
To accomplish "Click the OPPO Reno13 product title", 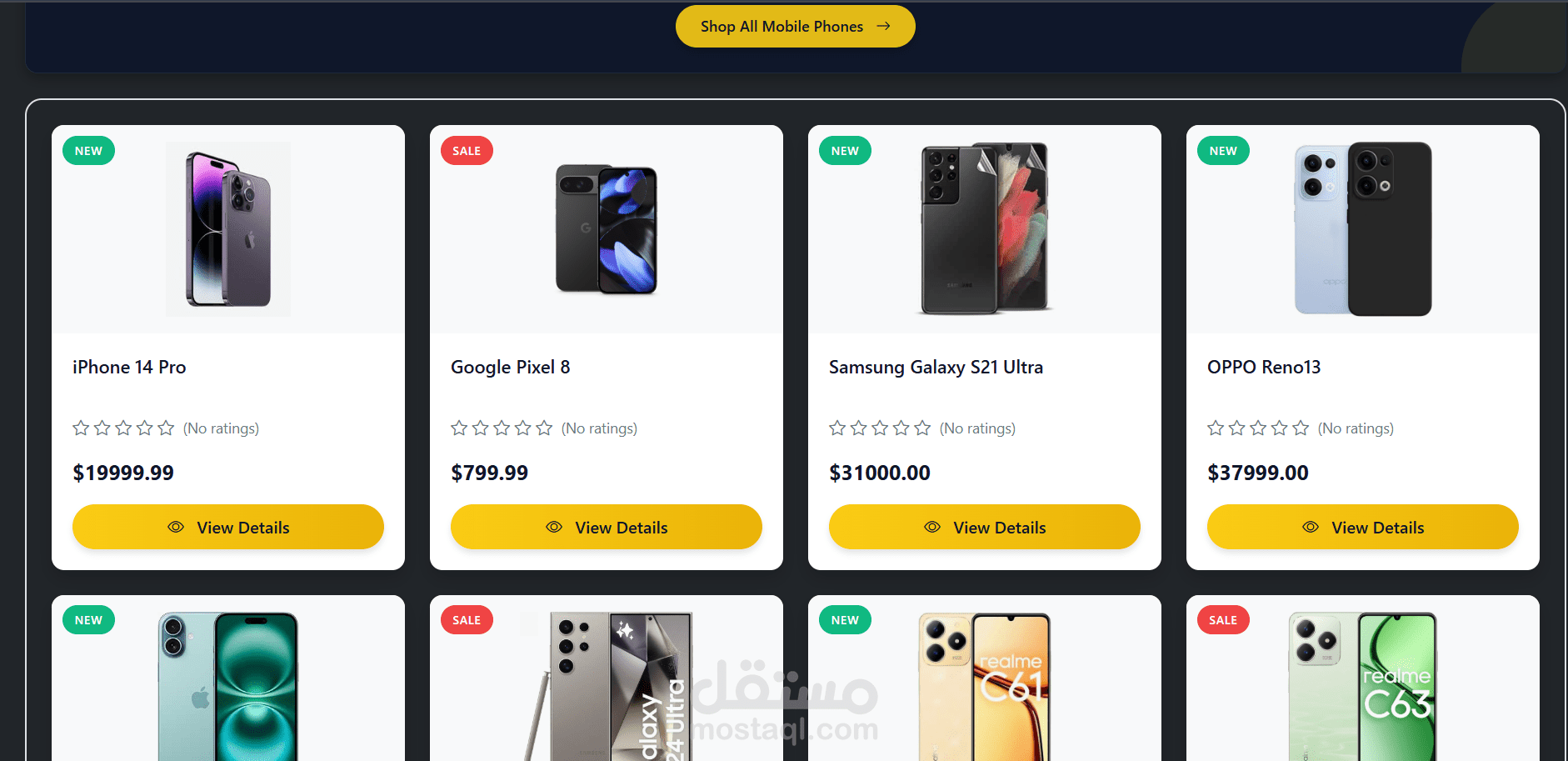I will 1264,367.
